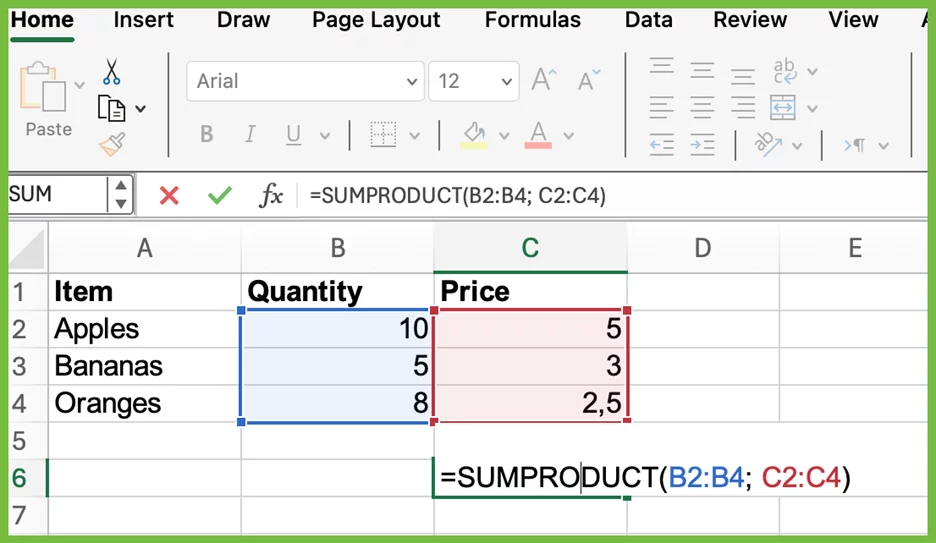Open the Page Layout tab
The height and width of the screenshot is (543, 936).
point(376,20)
